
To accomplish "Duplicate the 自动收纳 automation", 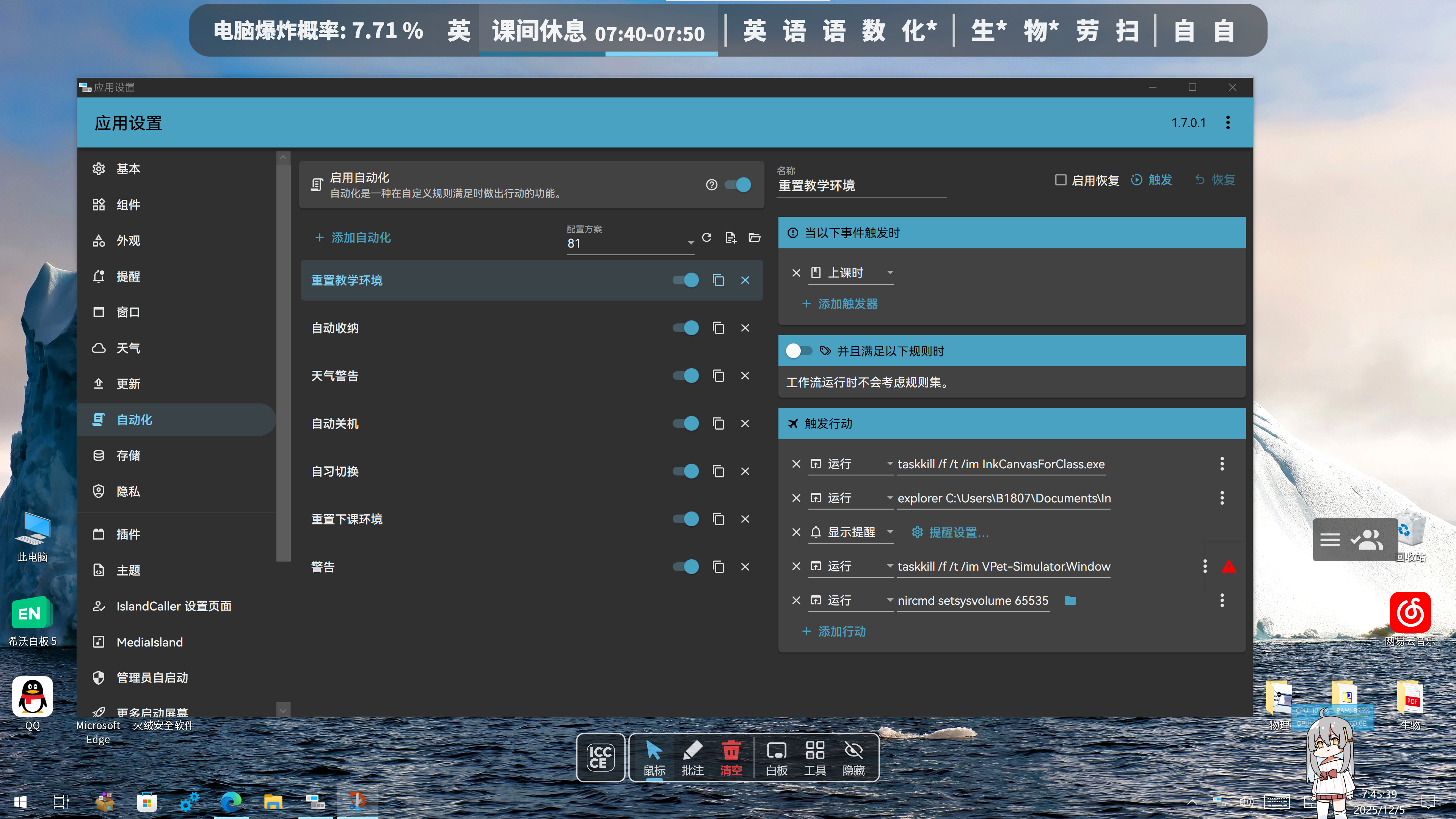I will 718,328.
